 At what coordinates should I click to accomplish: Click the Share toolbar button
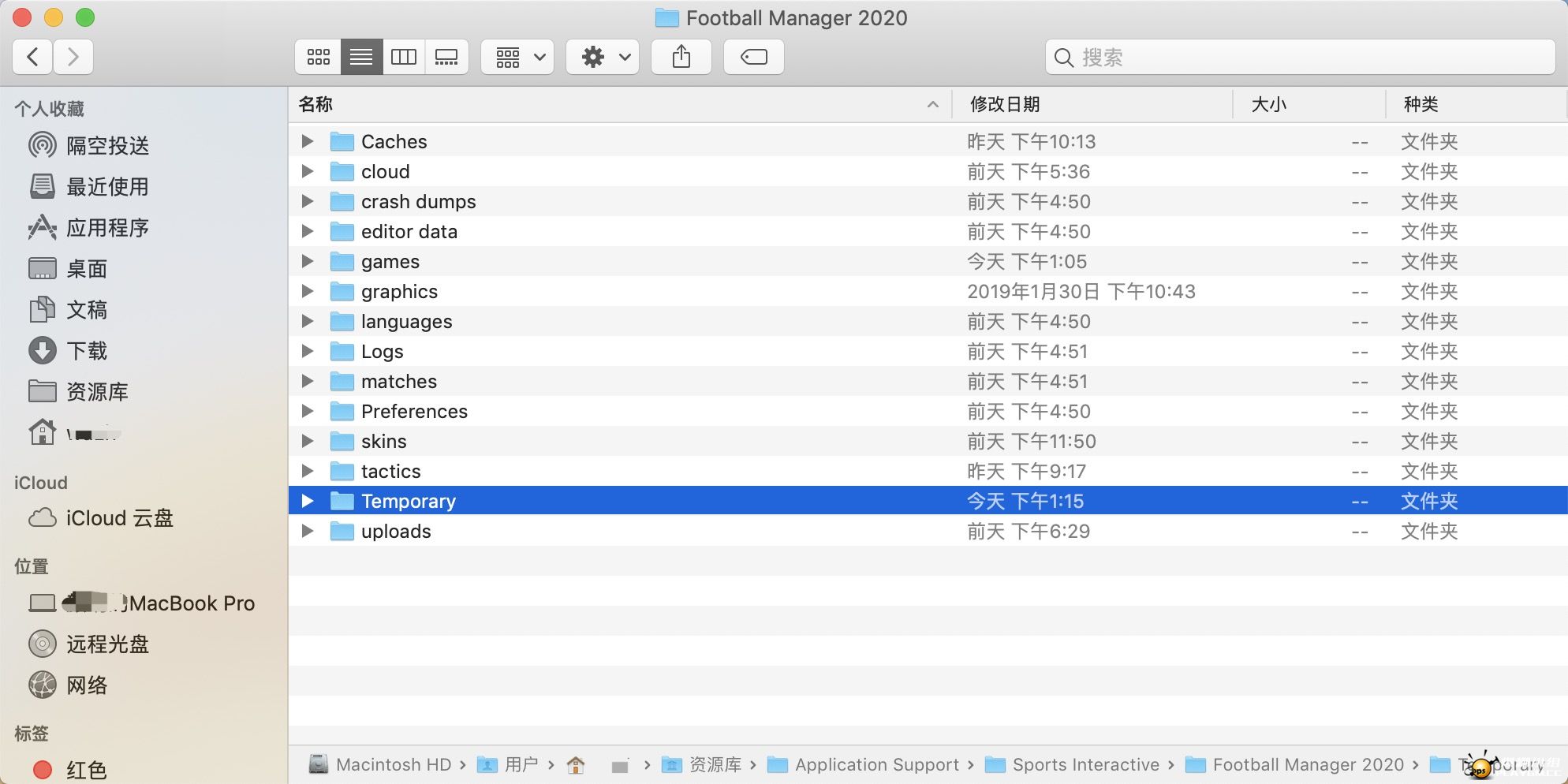(x=681, y=57)
